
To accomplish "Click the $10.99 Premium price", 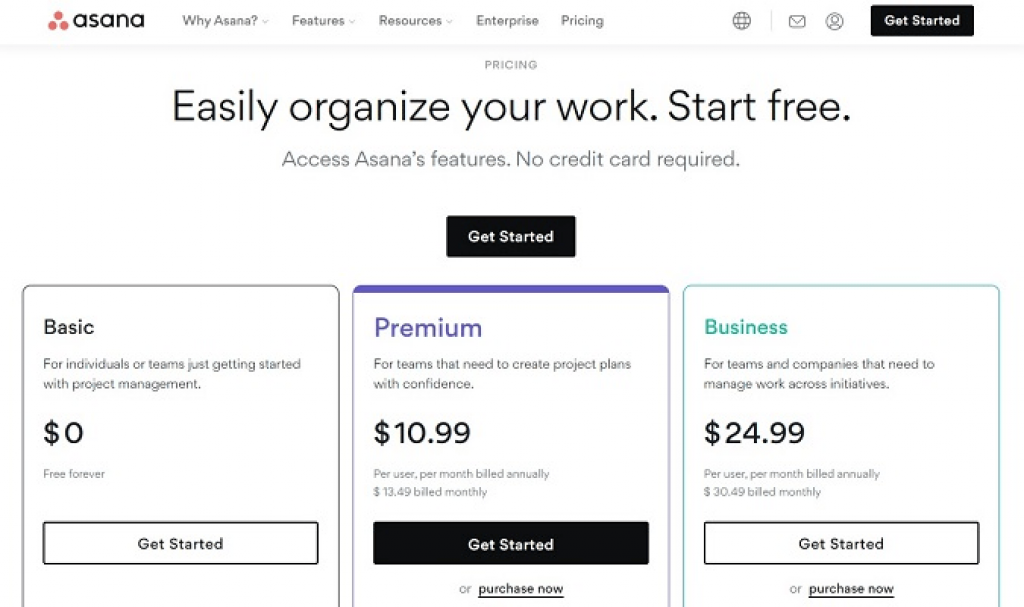I will click(422, 433).
